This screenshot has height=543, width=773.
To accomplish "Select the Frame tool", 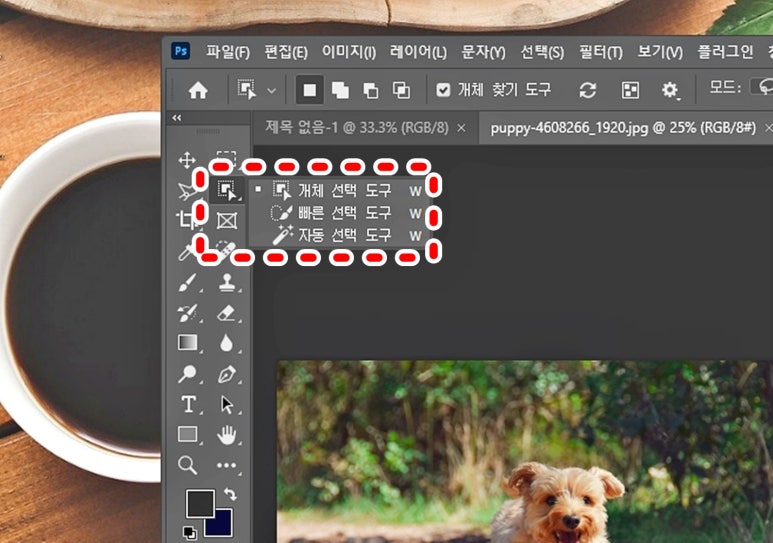I will pyautogui.click(x=227, y=220).
